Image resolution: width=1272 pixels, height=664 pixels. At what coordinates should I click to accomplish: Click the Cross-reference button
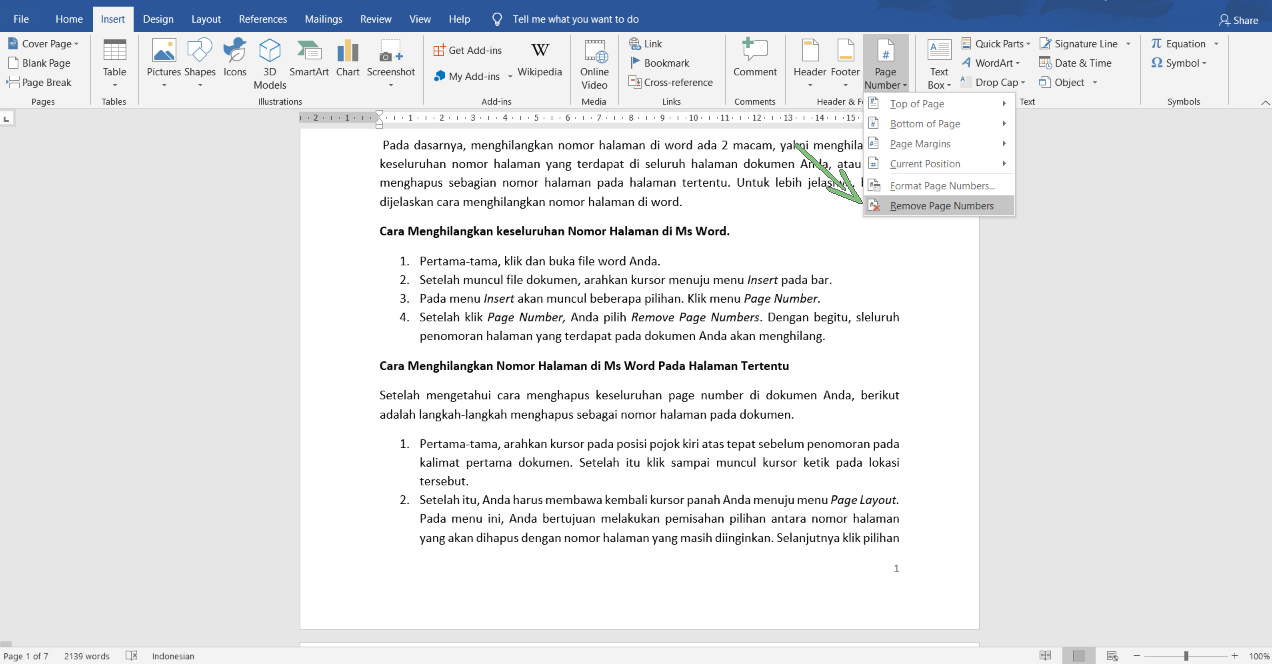671,83
